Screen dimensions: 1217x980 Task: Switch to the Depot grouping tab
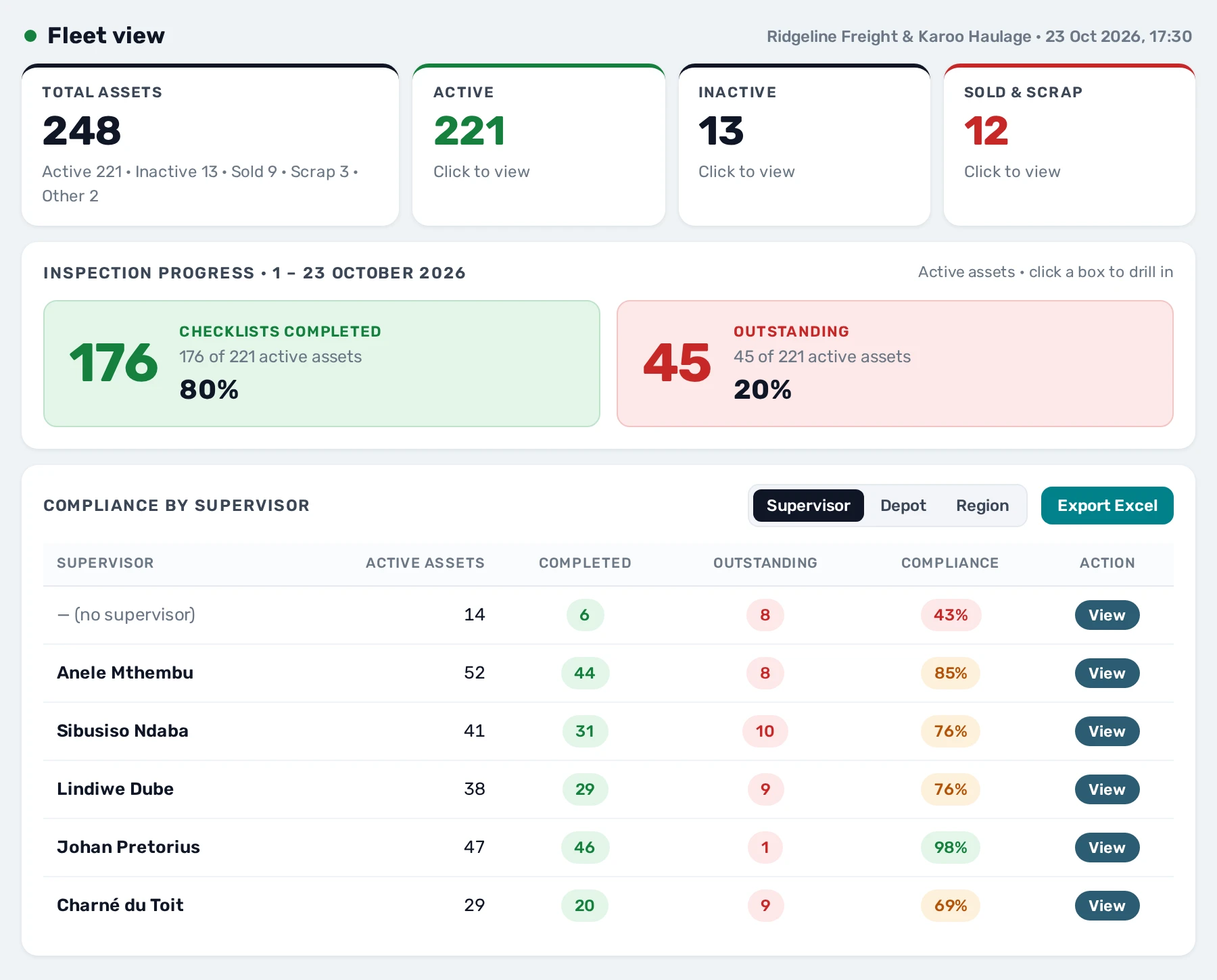(903, 506)
